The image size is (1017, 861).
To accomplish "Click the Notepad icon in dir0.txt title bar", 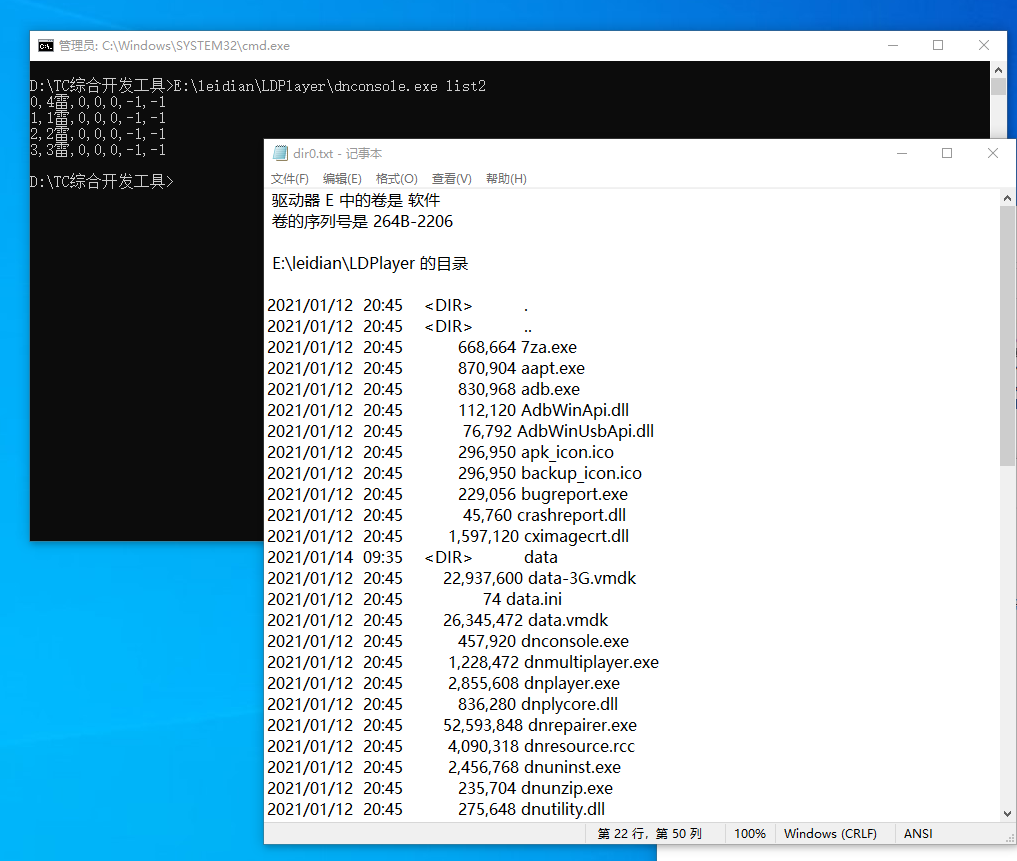I will coord(280,154).
